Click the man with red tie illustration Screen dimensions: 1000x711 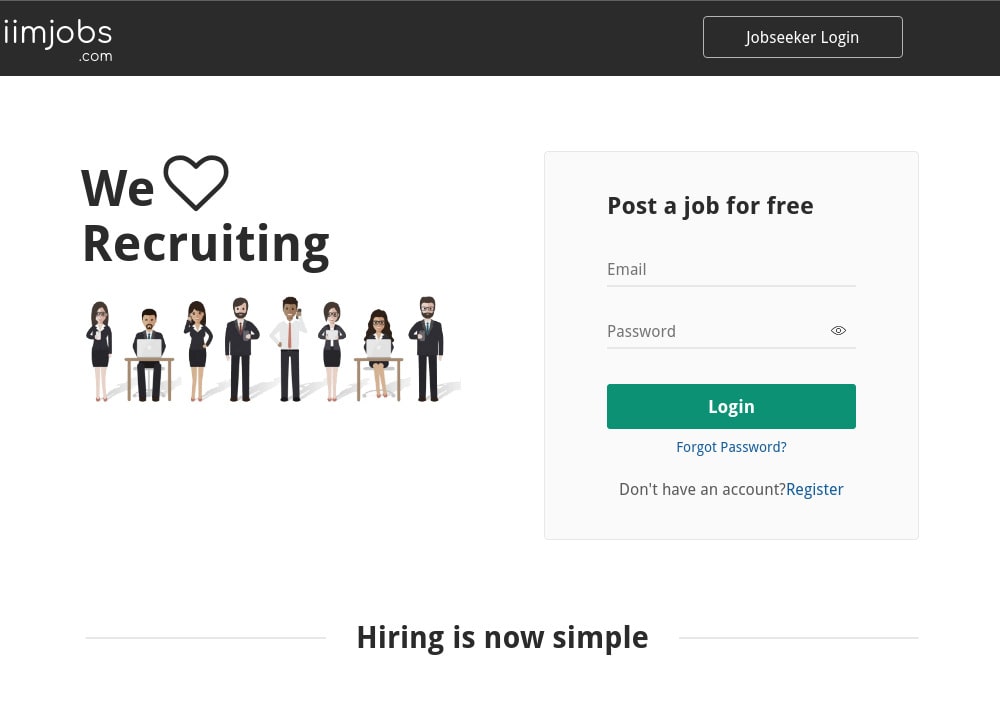point(287,345)
